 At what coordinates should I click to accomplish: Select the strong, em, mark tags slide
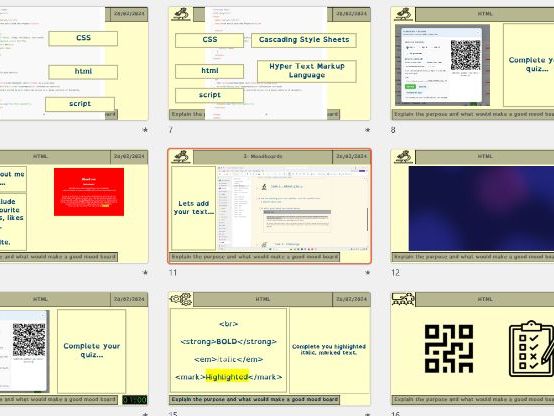[270, 349]
